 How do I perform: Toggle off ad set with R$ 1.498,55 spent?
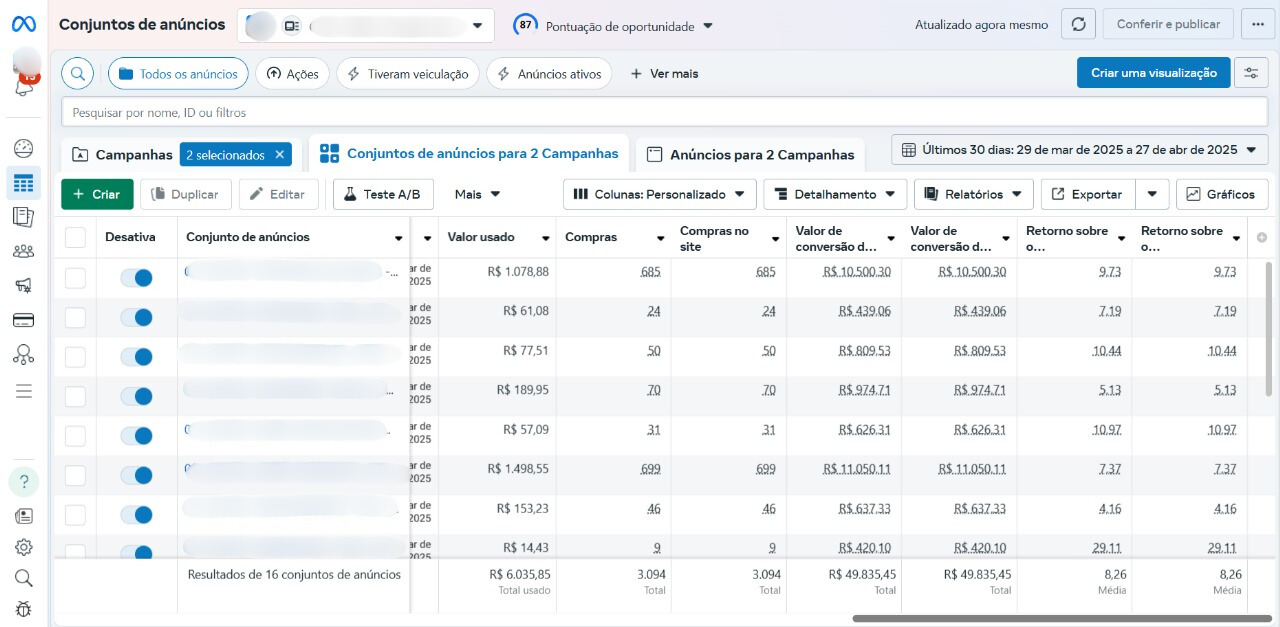tap(136, 475)
